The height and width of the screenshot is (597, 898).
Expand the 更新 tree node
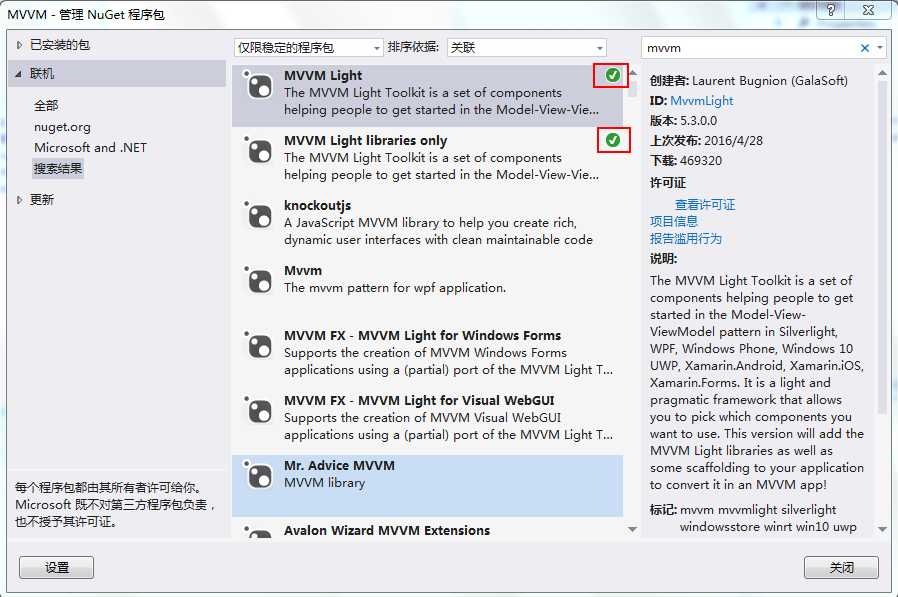click(x=19, y=199)
